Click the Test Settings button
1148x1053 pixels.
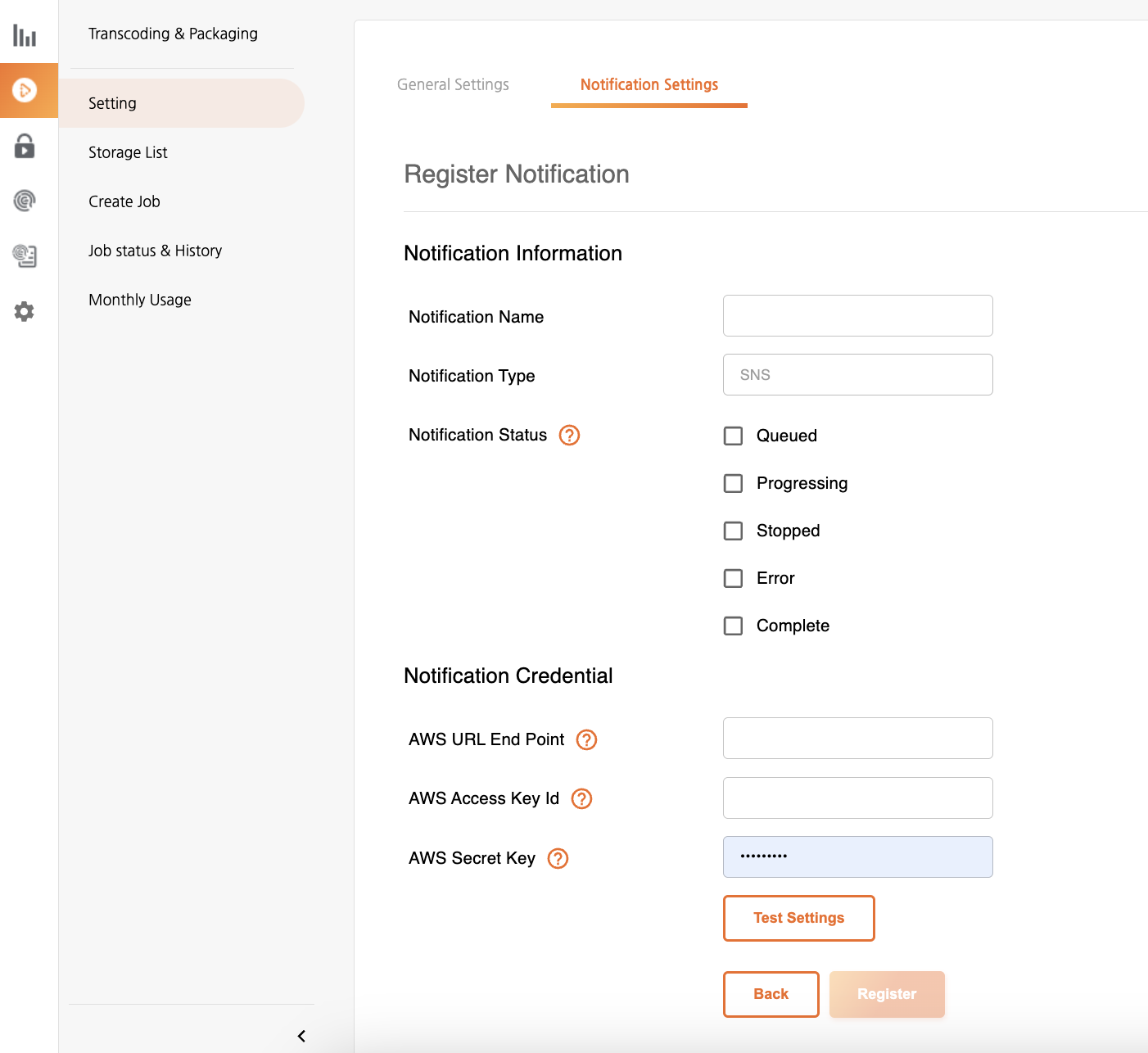pyautogui.click(x=798, y=918)
